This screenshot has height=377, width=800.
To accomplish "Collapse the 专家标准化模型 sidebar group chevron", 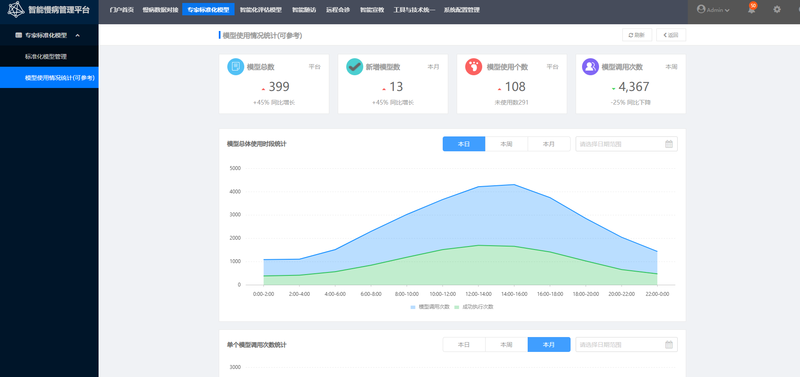I will tap(78, 35).
